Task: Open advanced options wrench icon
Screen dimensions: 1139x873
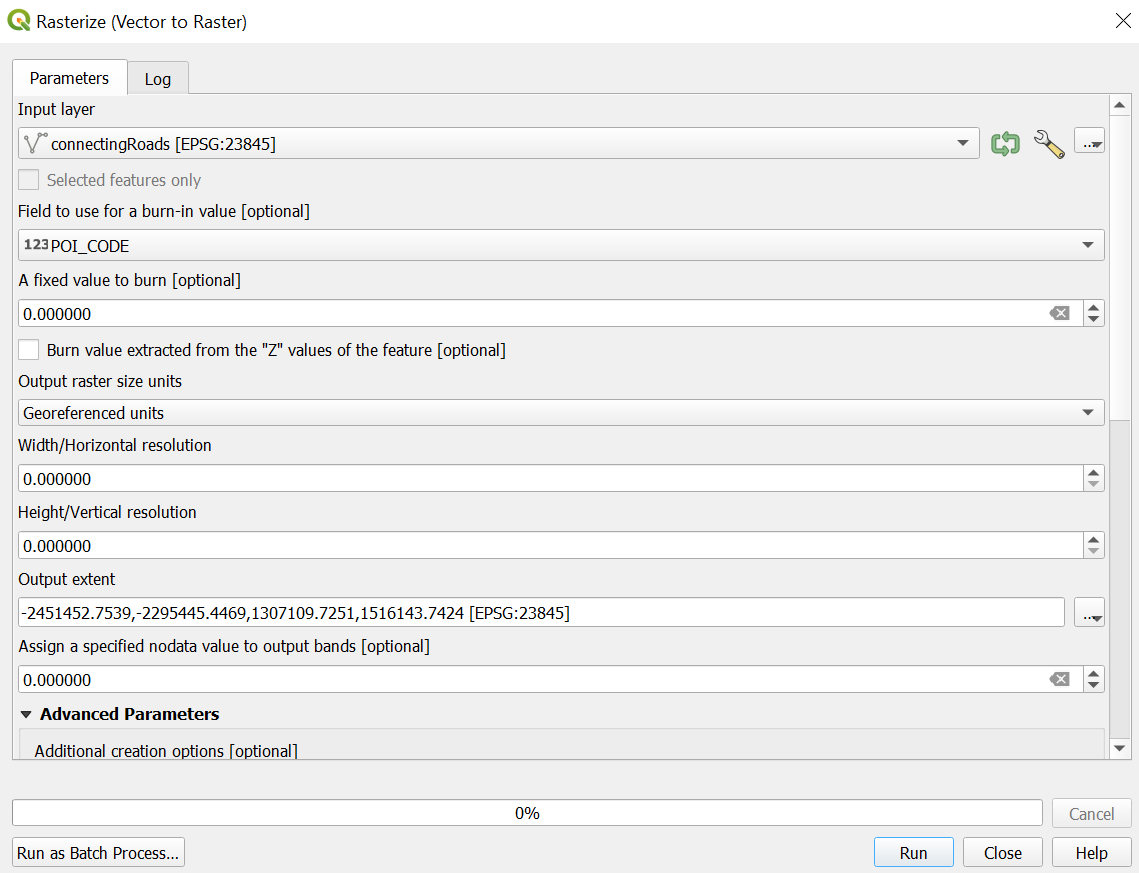Action: [1048, 144]
